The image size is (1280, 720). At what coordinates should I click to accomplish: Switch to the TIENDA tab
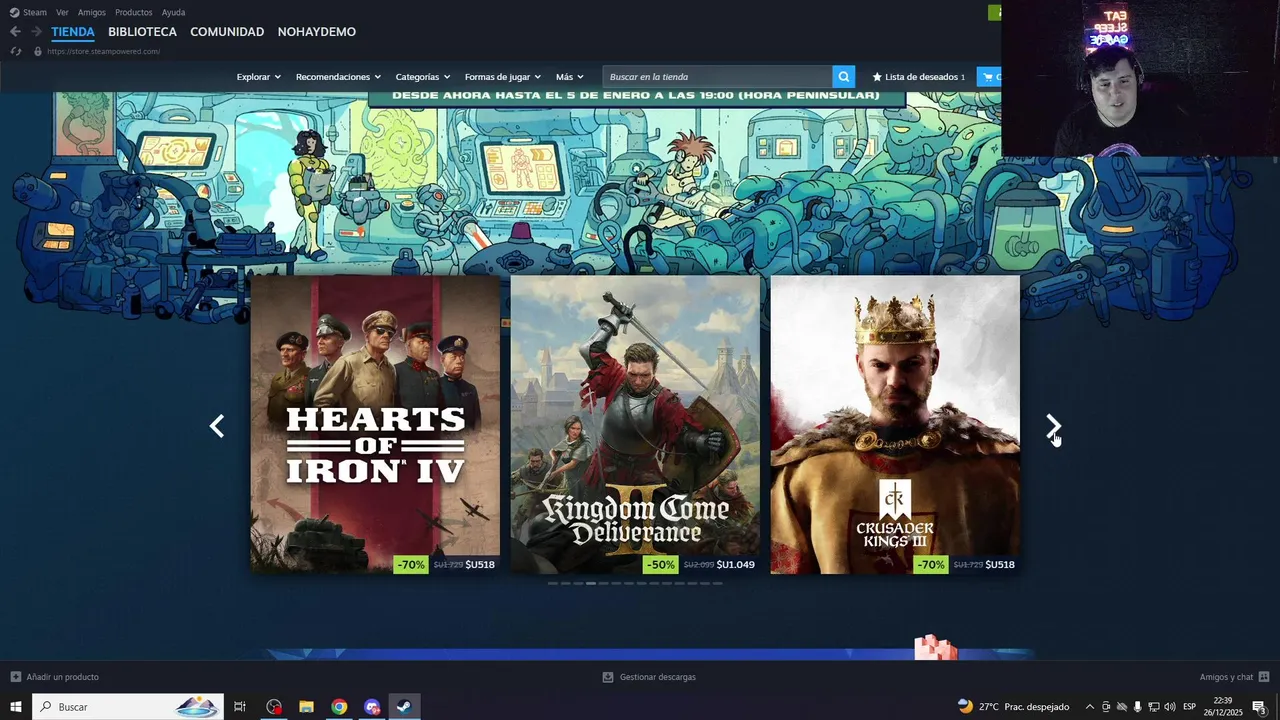(73, 32)
